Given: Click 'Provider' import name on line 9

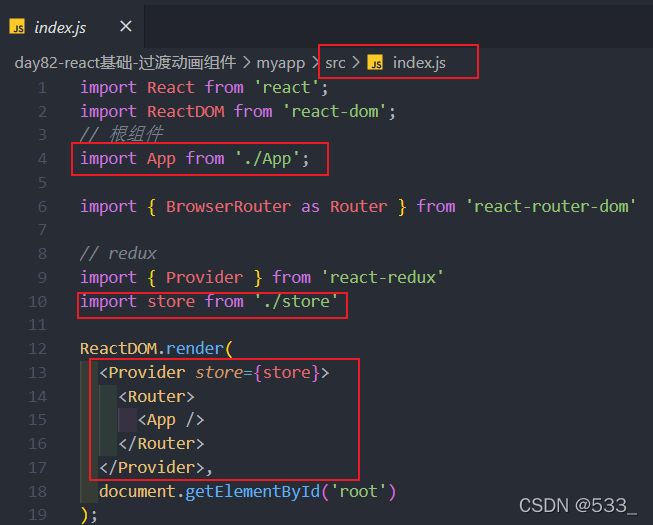Looking at the screenshot, I should pyautogui.click(x=204, y=277).
